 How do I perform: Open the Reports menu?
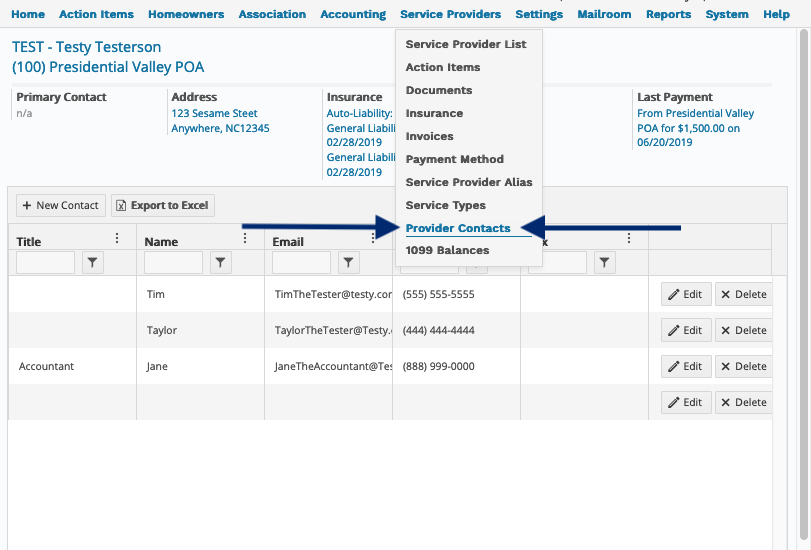tap(668, 14)
